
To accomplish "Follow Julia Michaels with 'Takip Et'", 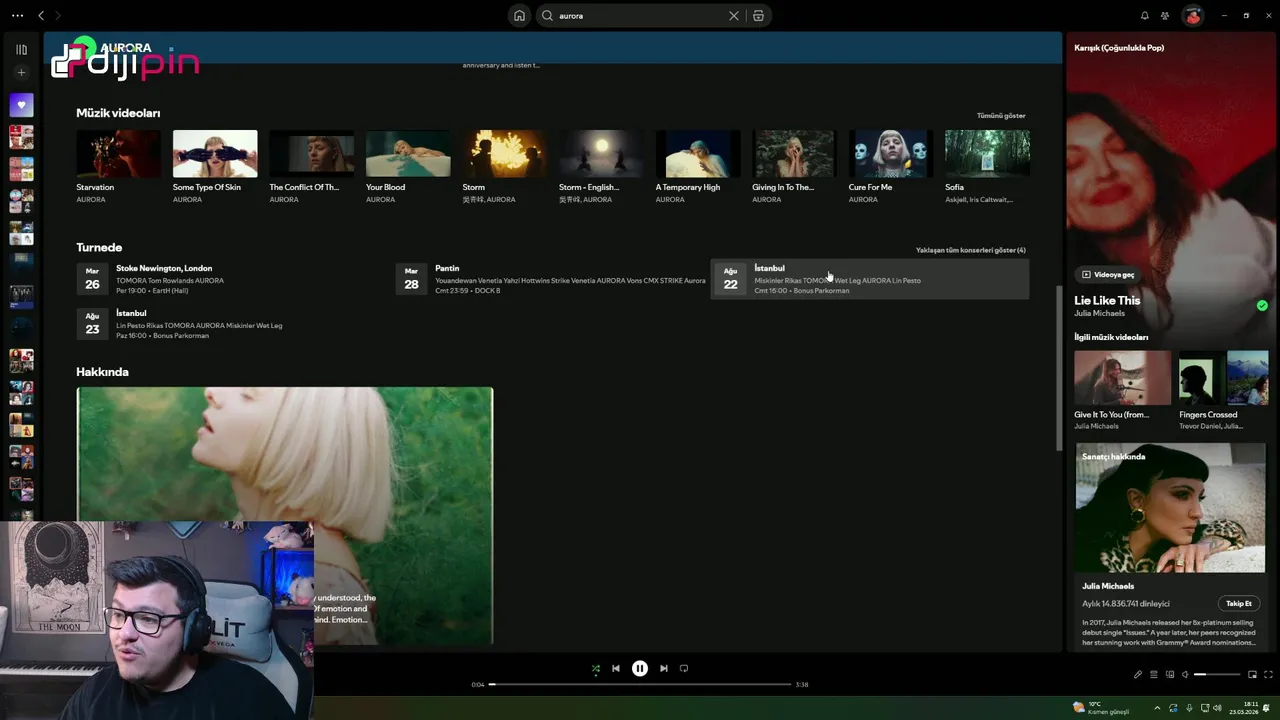I will tap(1239, 603).
